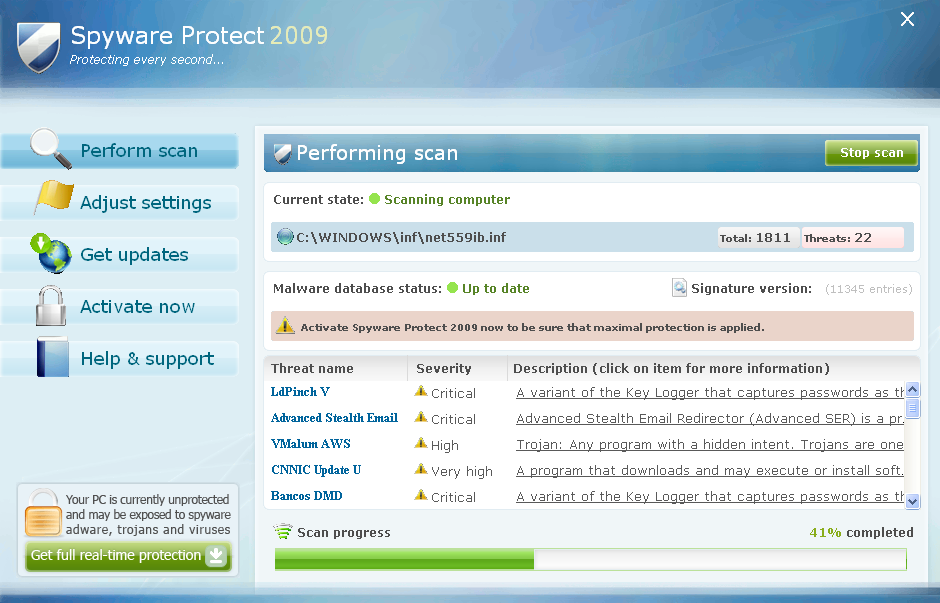The height and width of the screenshot is (603, 940).
Task: Click the padlock Activate now icon
Action: pos(50,306)
